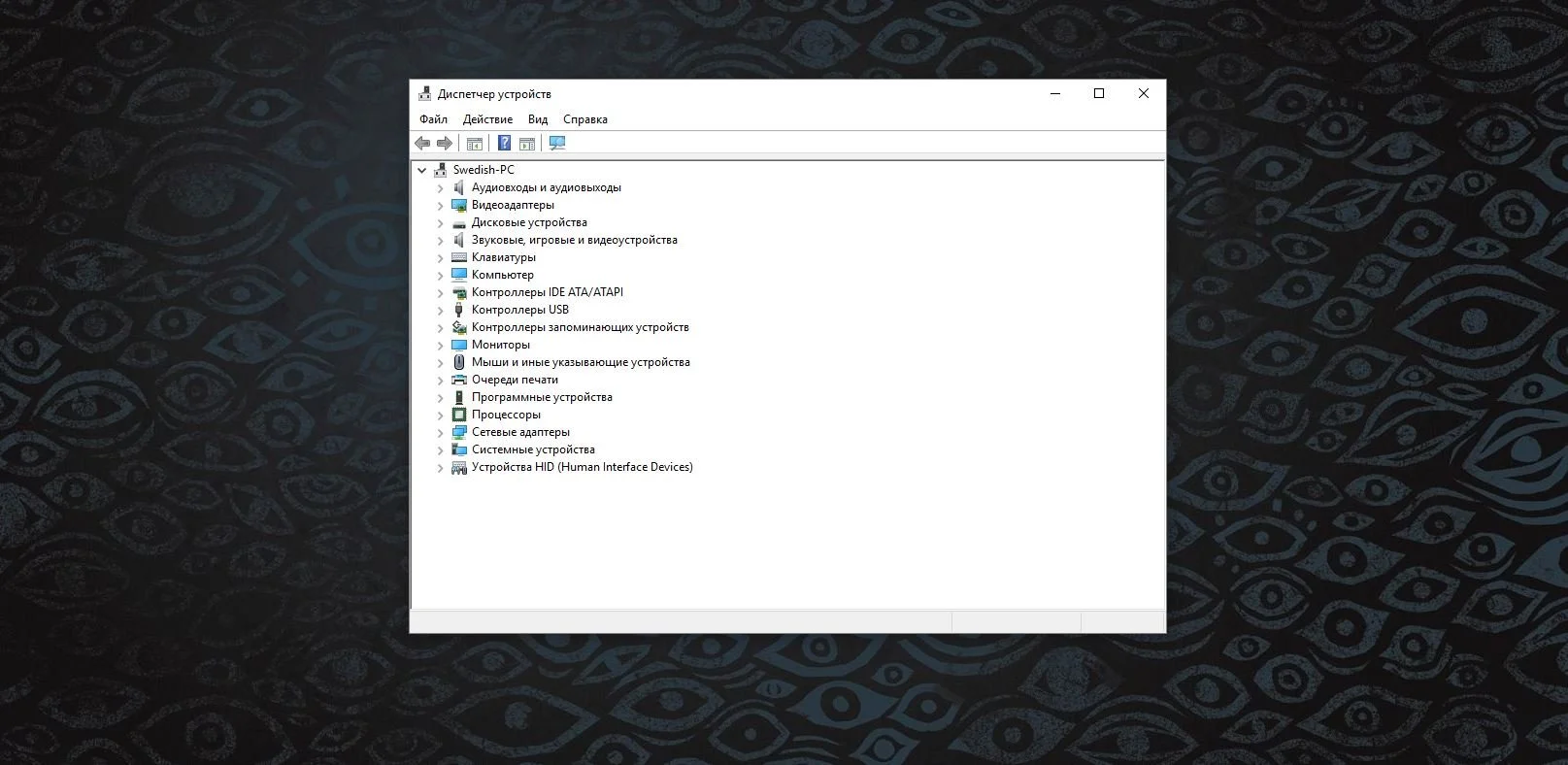Click the Back arrow toolbar icon
Screen dimensions: 1568x765
[422, 144]
